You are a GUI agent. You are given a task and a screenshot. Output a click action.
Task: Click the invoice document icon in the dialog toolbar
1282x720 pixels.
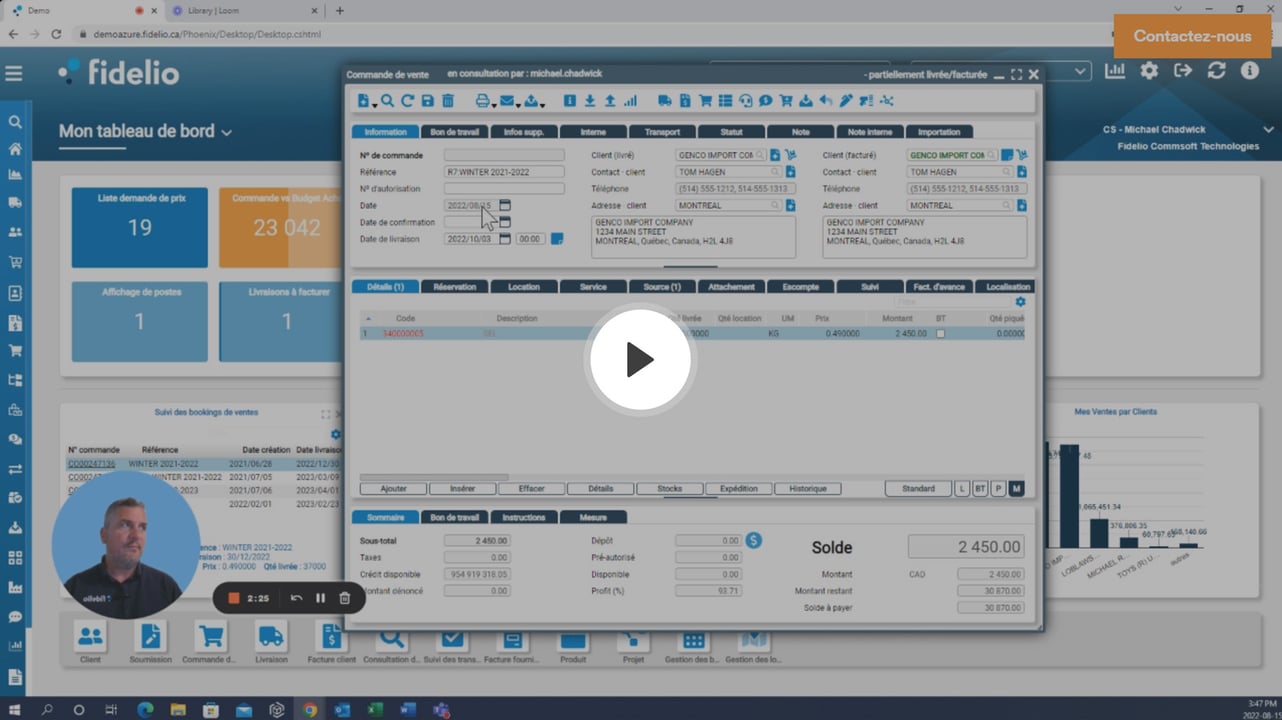point(685,101)
